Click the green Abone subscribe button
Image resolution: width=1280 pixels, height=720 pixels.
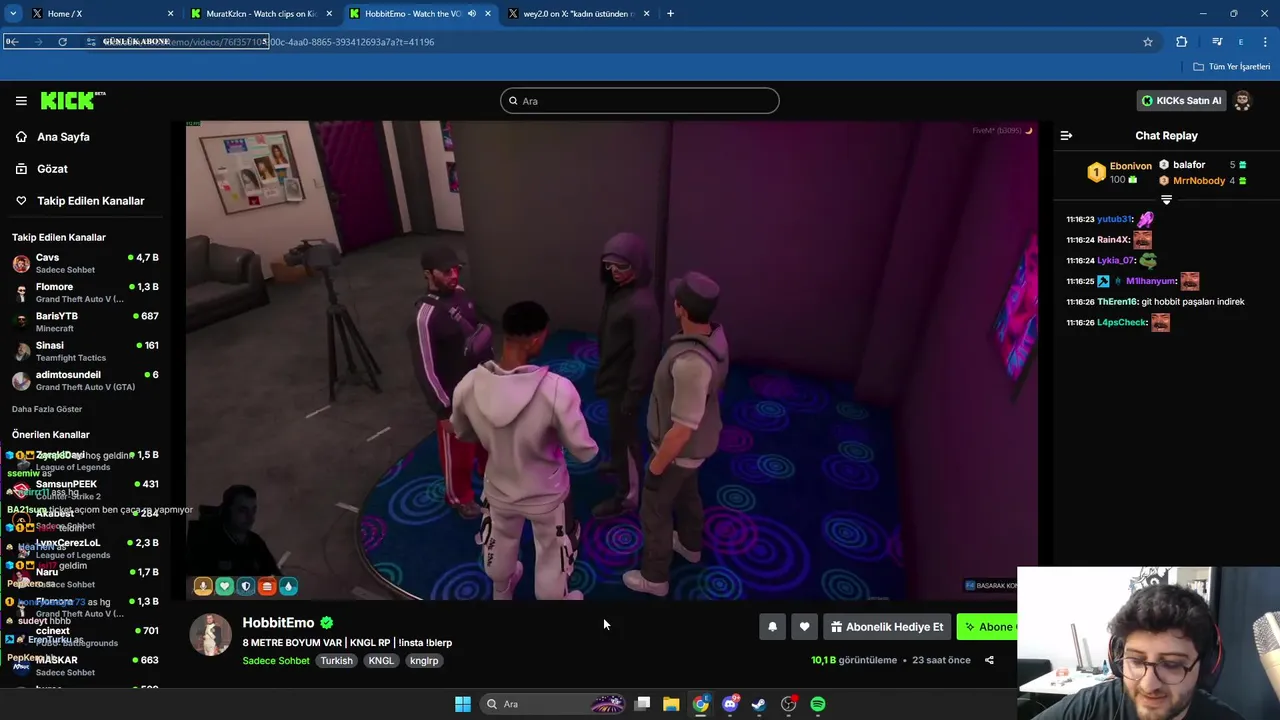(x=988, y=627)
